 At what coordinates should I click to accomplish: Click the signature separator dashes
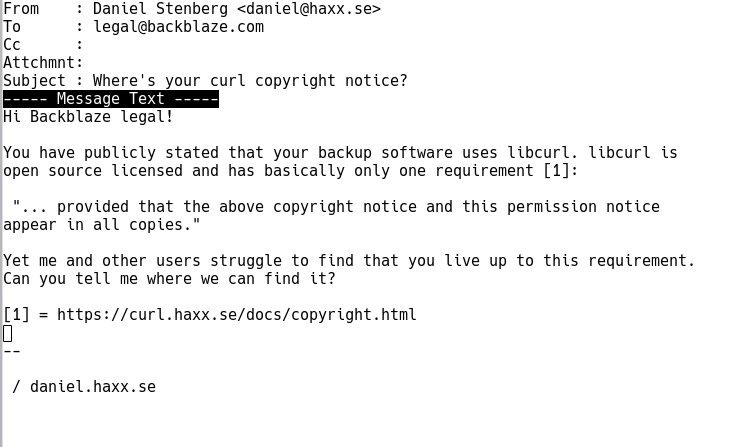point(12,351)
